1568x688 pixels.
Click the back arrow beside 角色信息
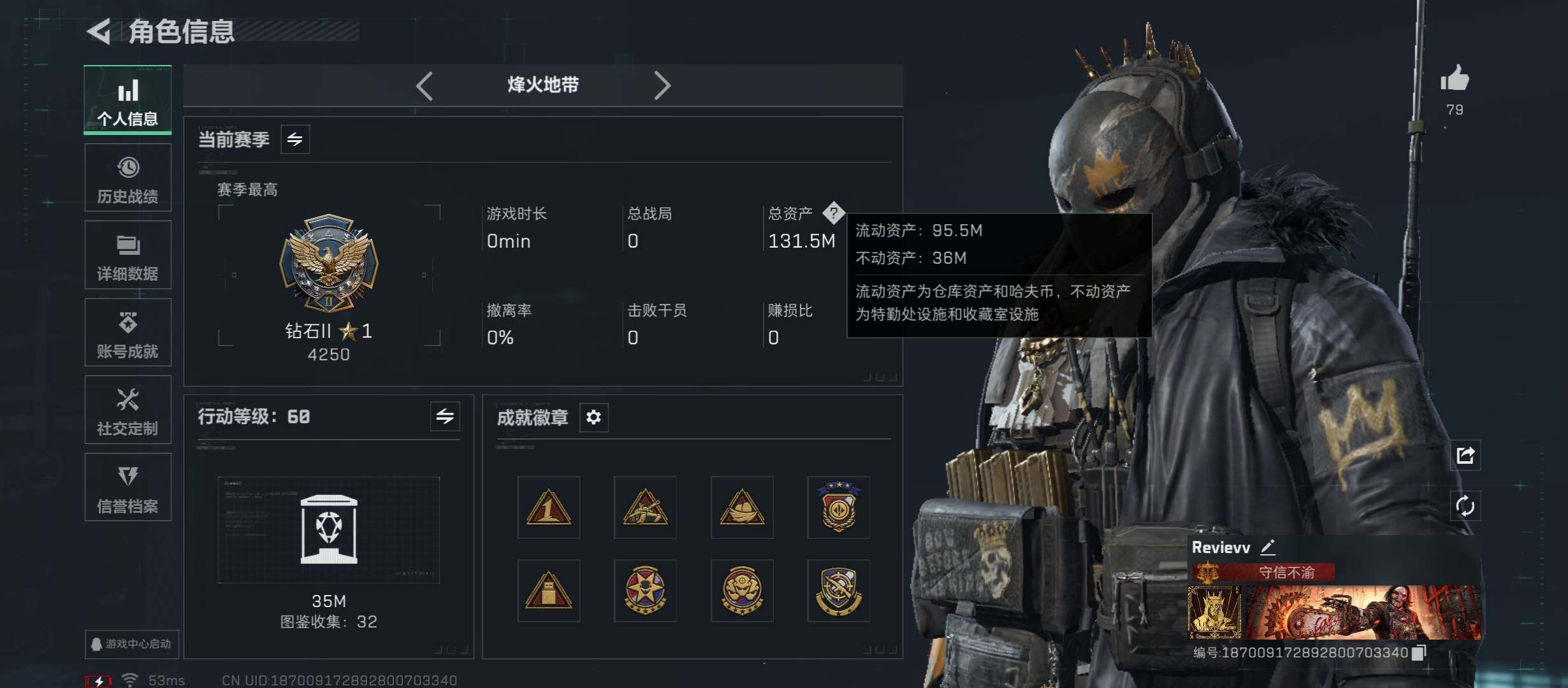[99, 31]
